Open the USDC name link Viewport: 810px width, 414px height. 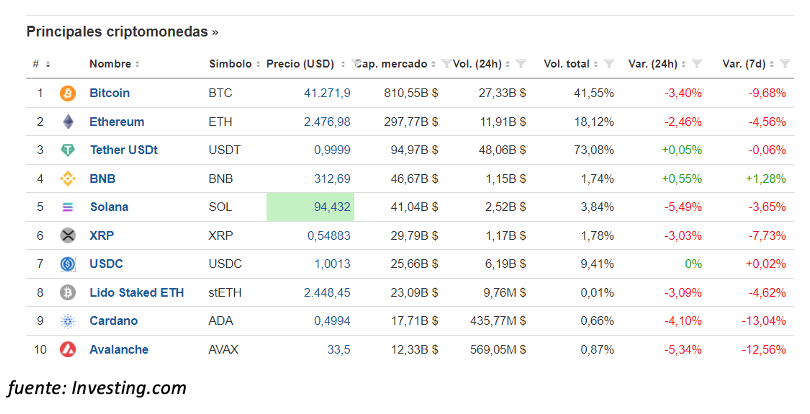[106, 264]
